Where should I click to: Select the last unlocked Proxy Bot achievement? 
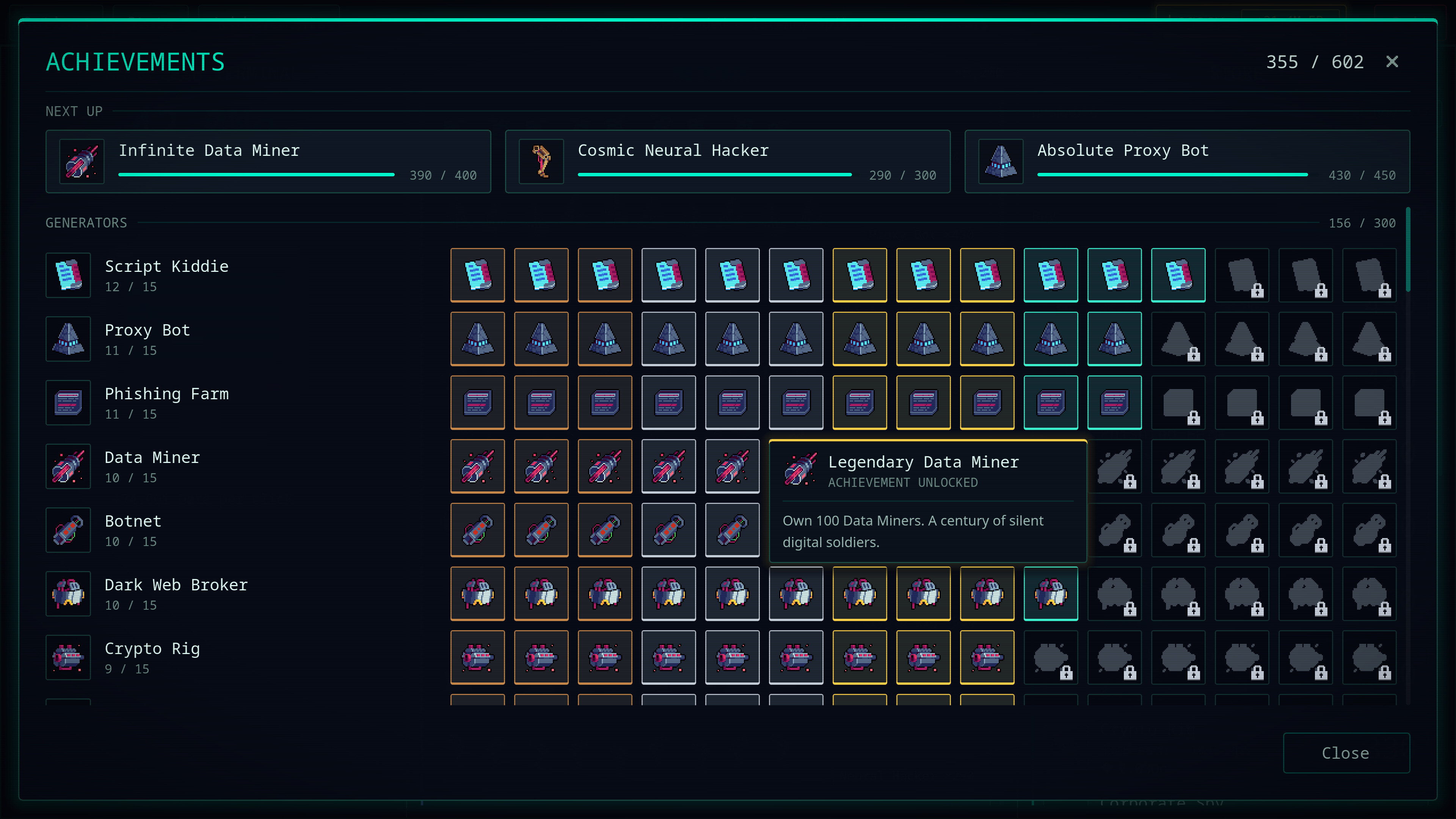tap(1115, 339)
